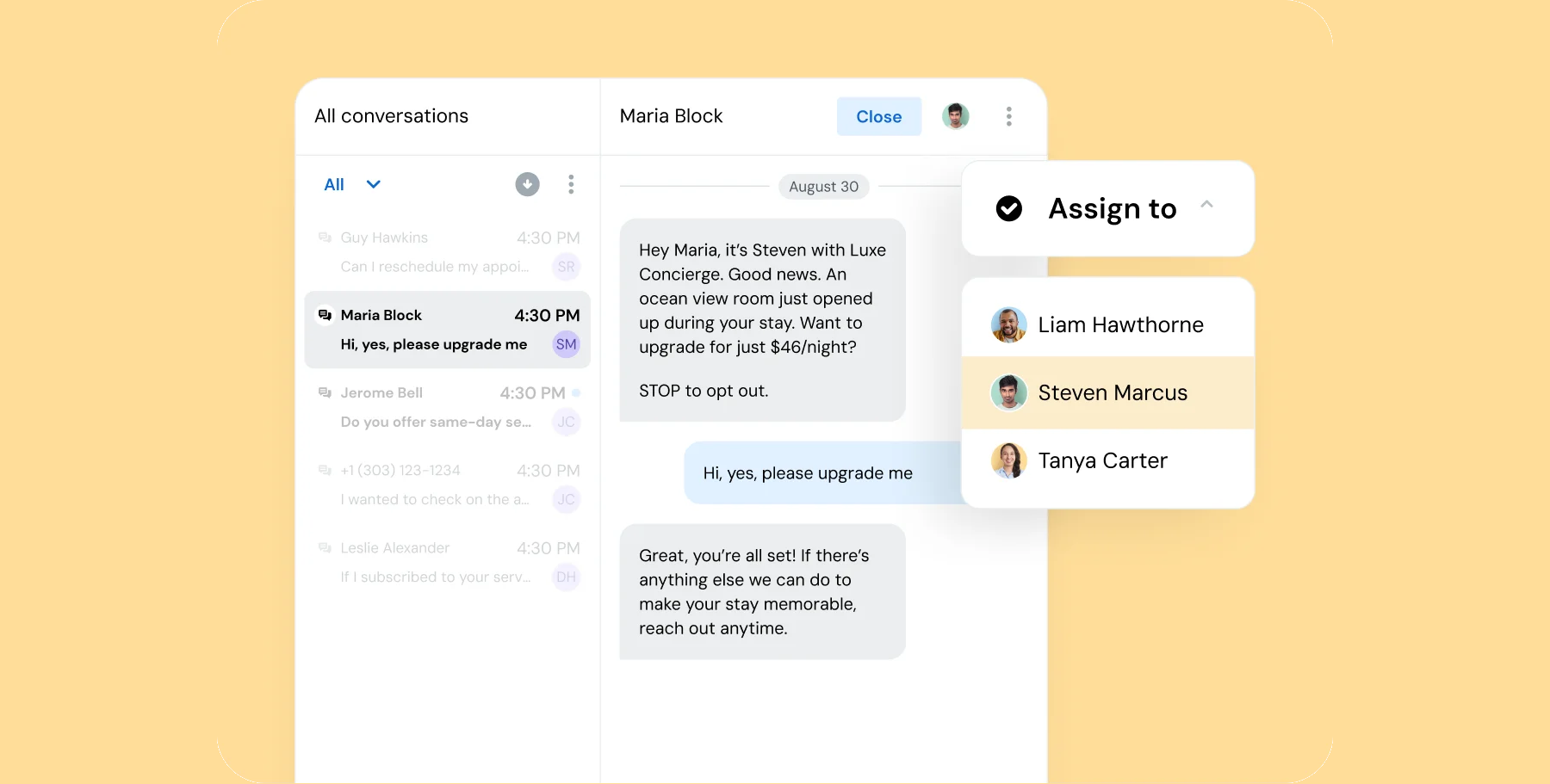Click Maria Block's profile avatar in the chat header
The width and height of the screenshot is (1550, 784).
954,115
